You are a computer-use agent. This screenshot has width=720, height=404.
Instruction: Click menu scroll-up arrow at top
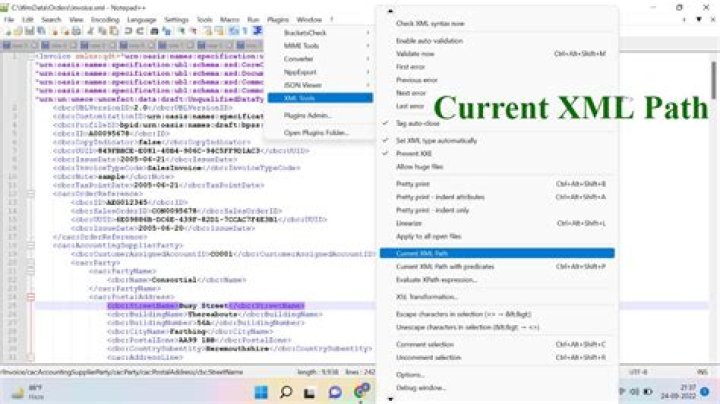pyautogui.click(x=390, y=11)
